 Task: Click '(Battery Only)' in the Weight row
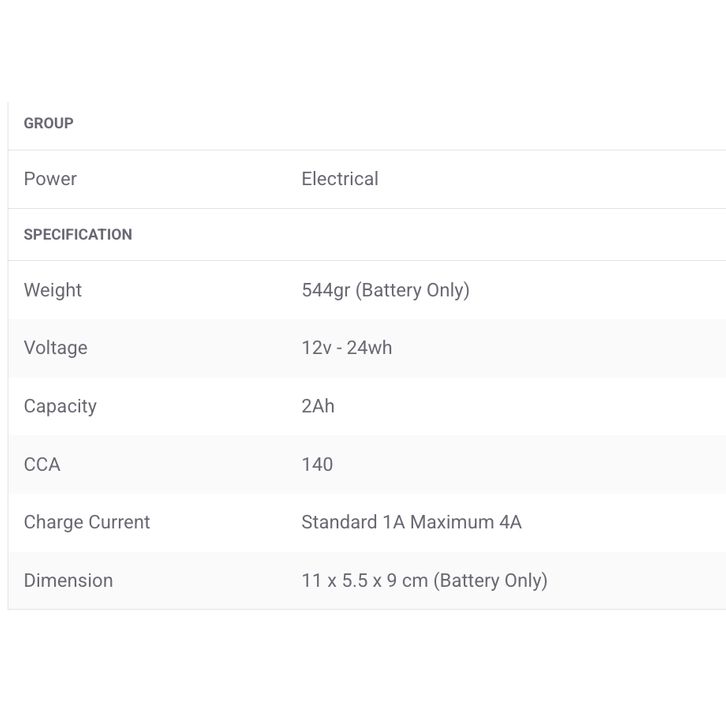point(413,290)
